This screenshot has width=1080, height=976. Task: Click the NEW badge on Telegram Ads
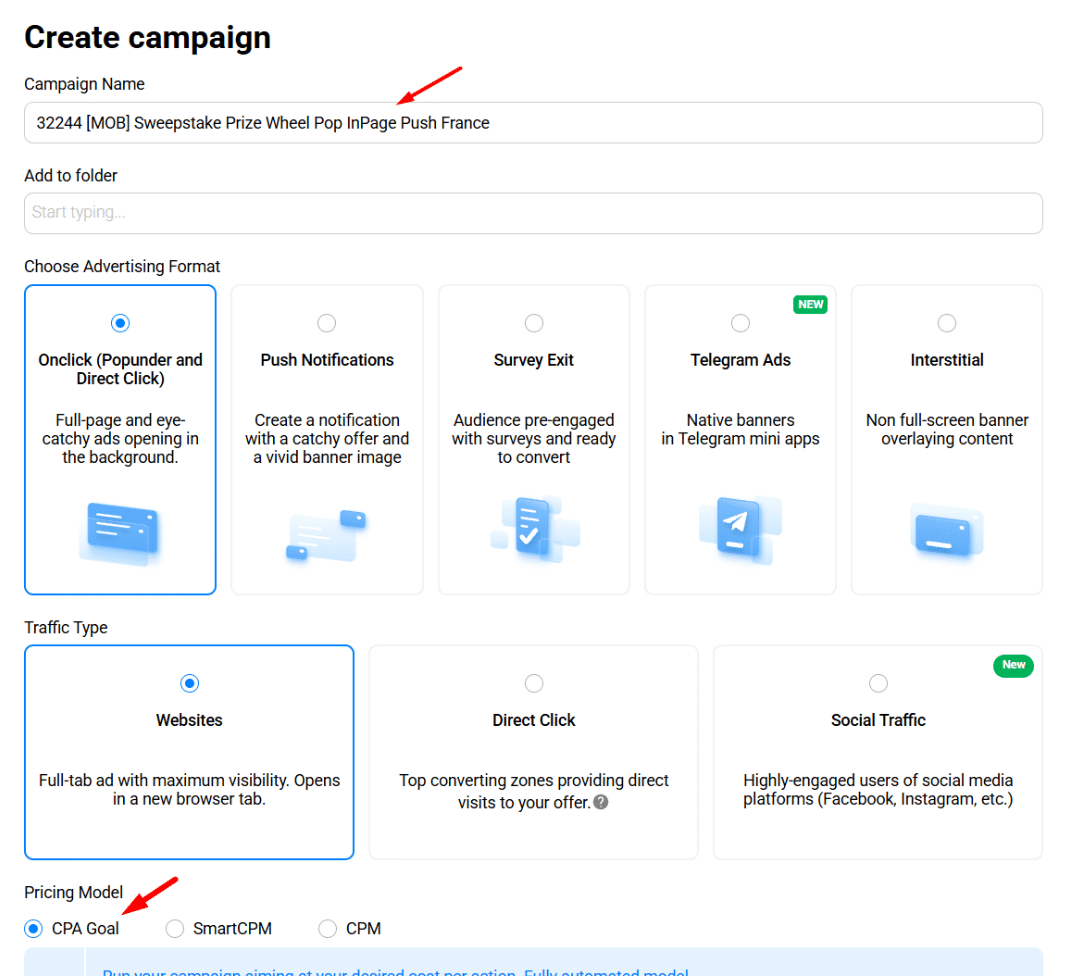(810, 304)
